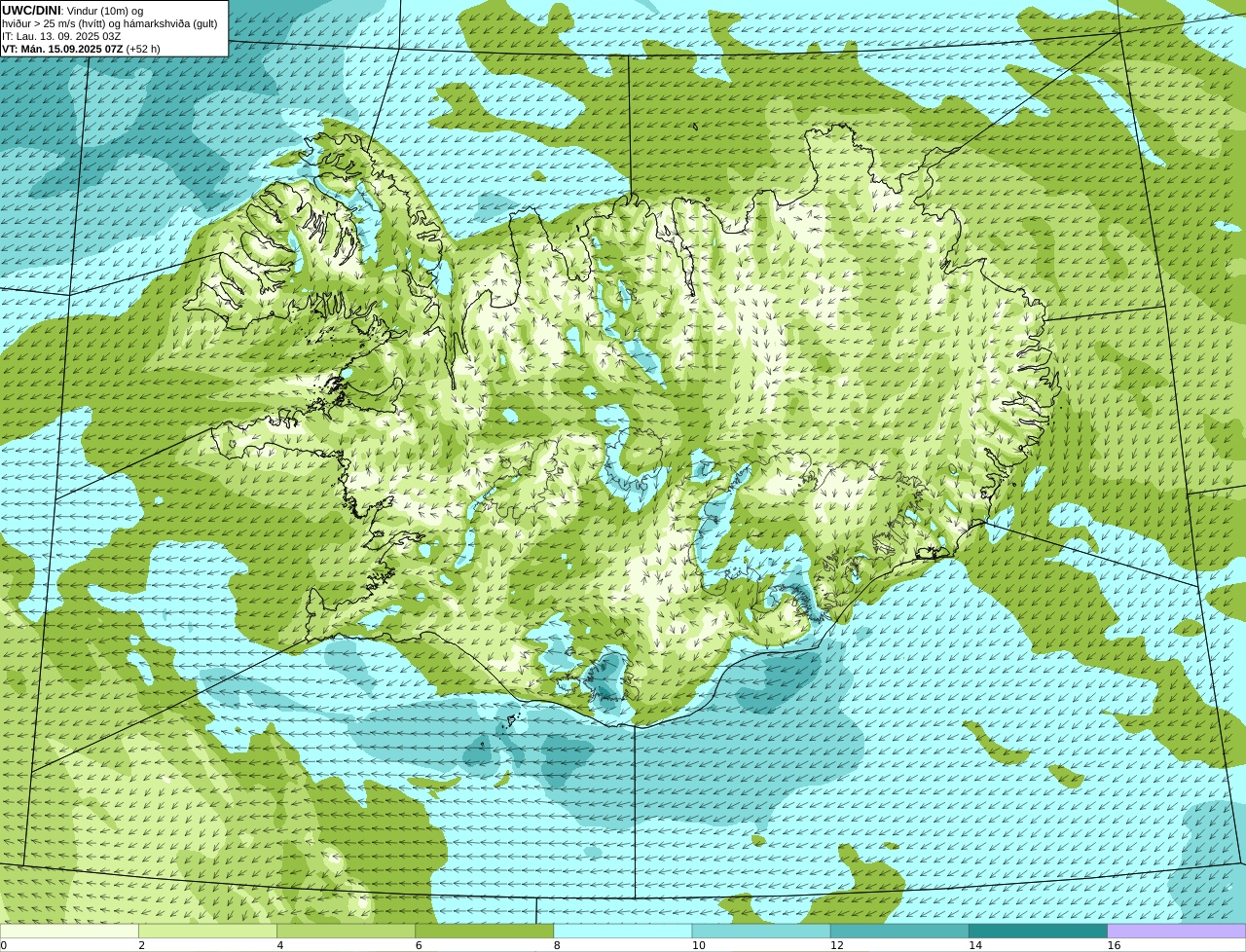Select the light yellow-green legend swatch between 2 and 4
The height and width of the screenshot is (952, 1246).
point(207,932)
